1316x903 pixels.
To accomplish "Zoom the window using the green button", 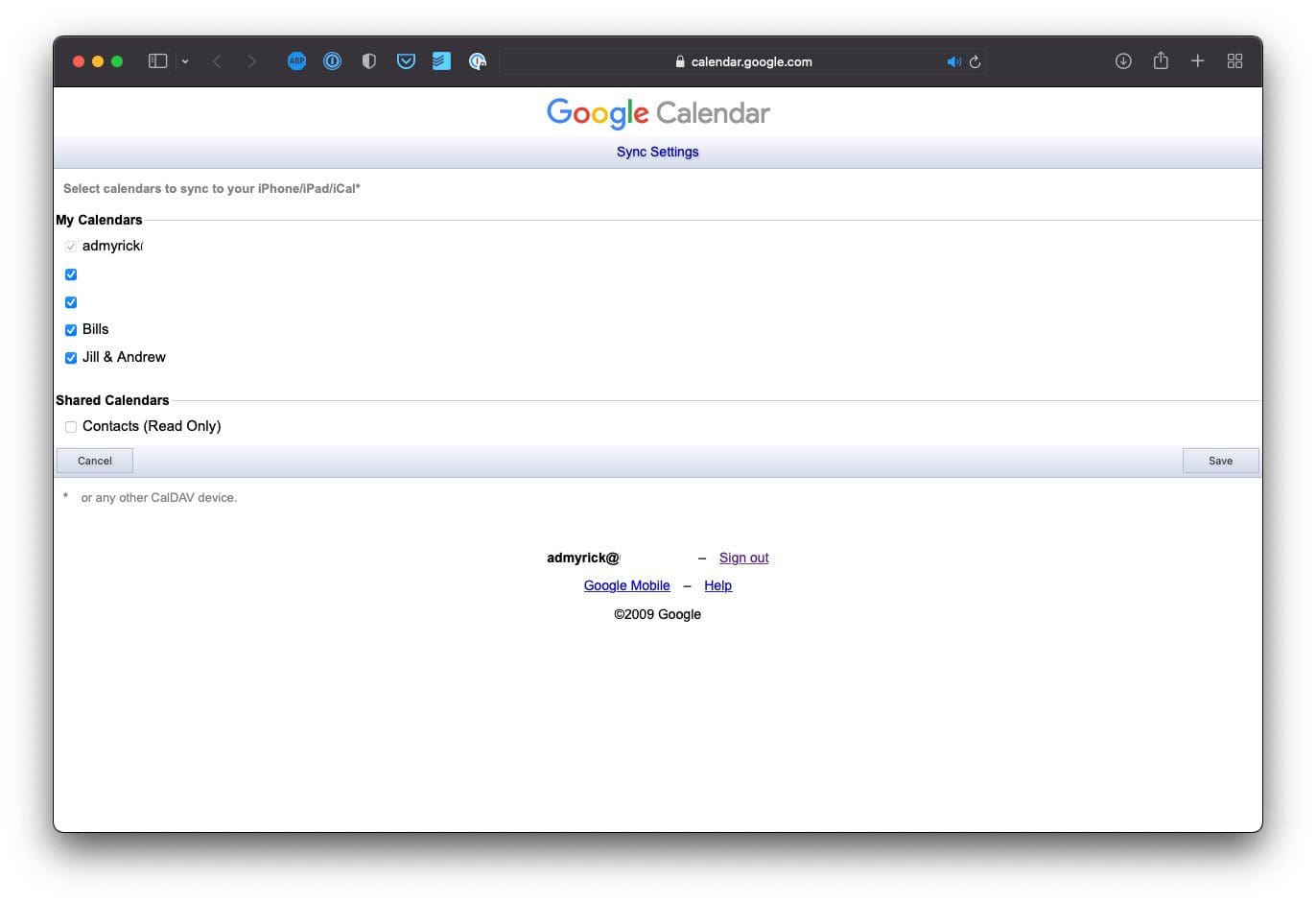I will pos(117,61).
